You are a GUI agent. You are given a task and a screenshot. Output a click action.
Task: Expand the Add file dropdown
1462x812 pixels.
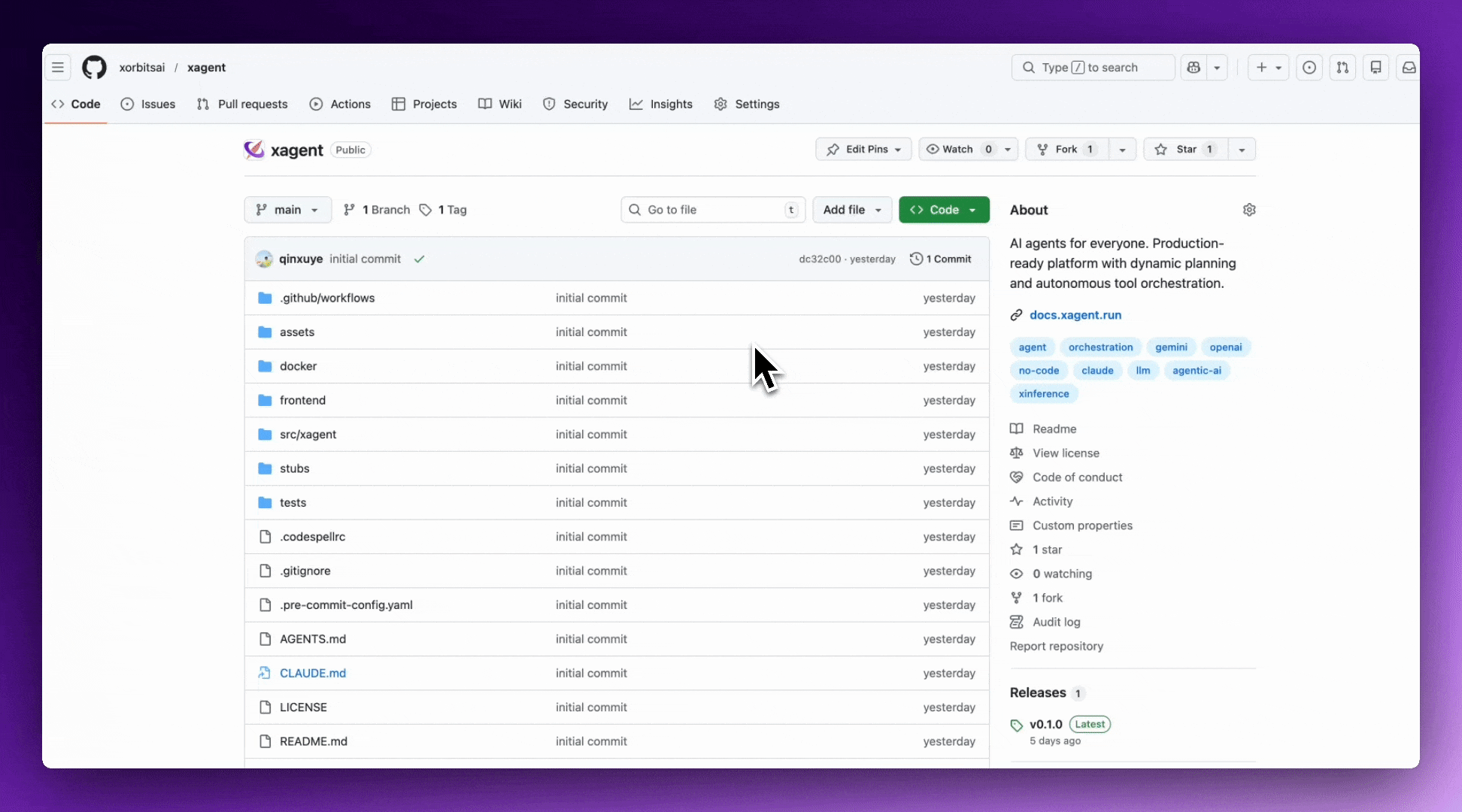click(852, 210)
